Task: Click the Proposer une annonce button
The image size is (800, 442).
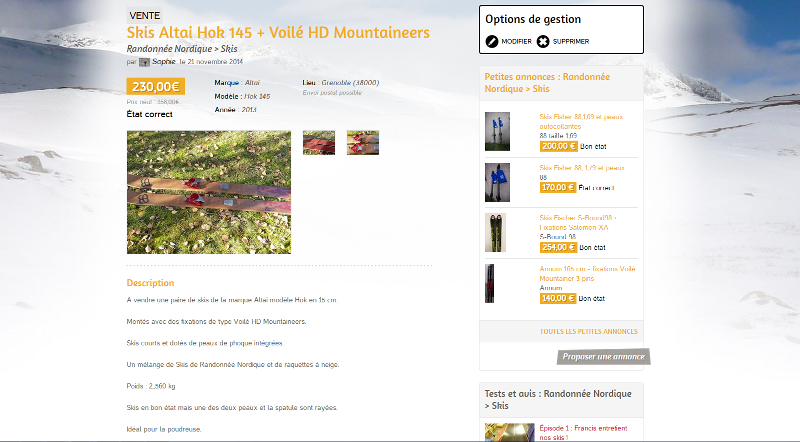Action: point(604,357)
